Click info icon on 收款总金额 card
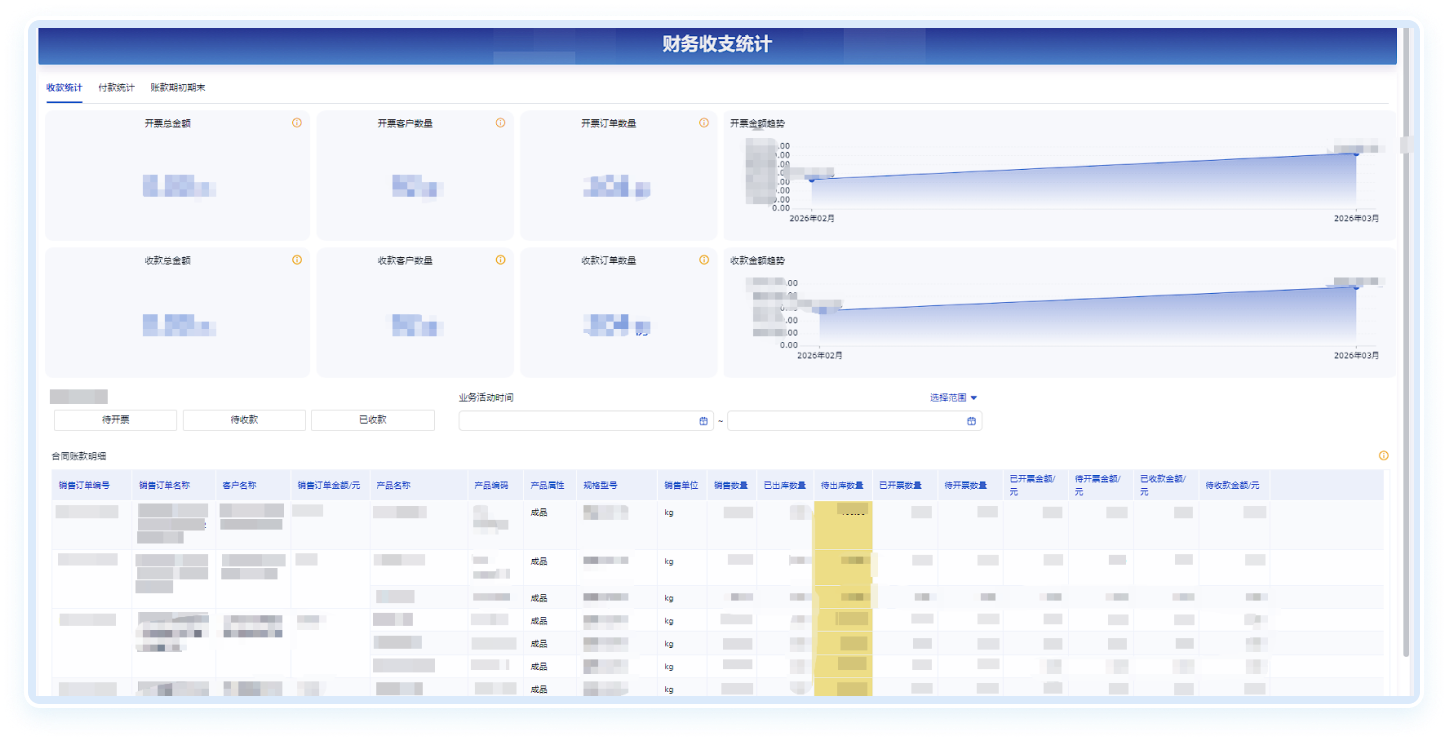 click(297, 260)
